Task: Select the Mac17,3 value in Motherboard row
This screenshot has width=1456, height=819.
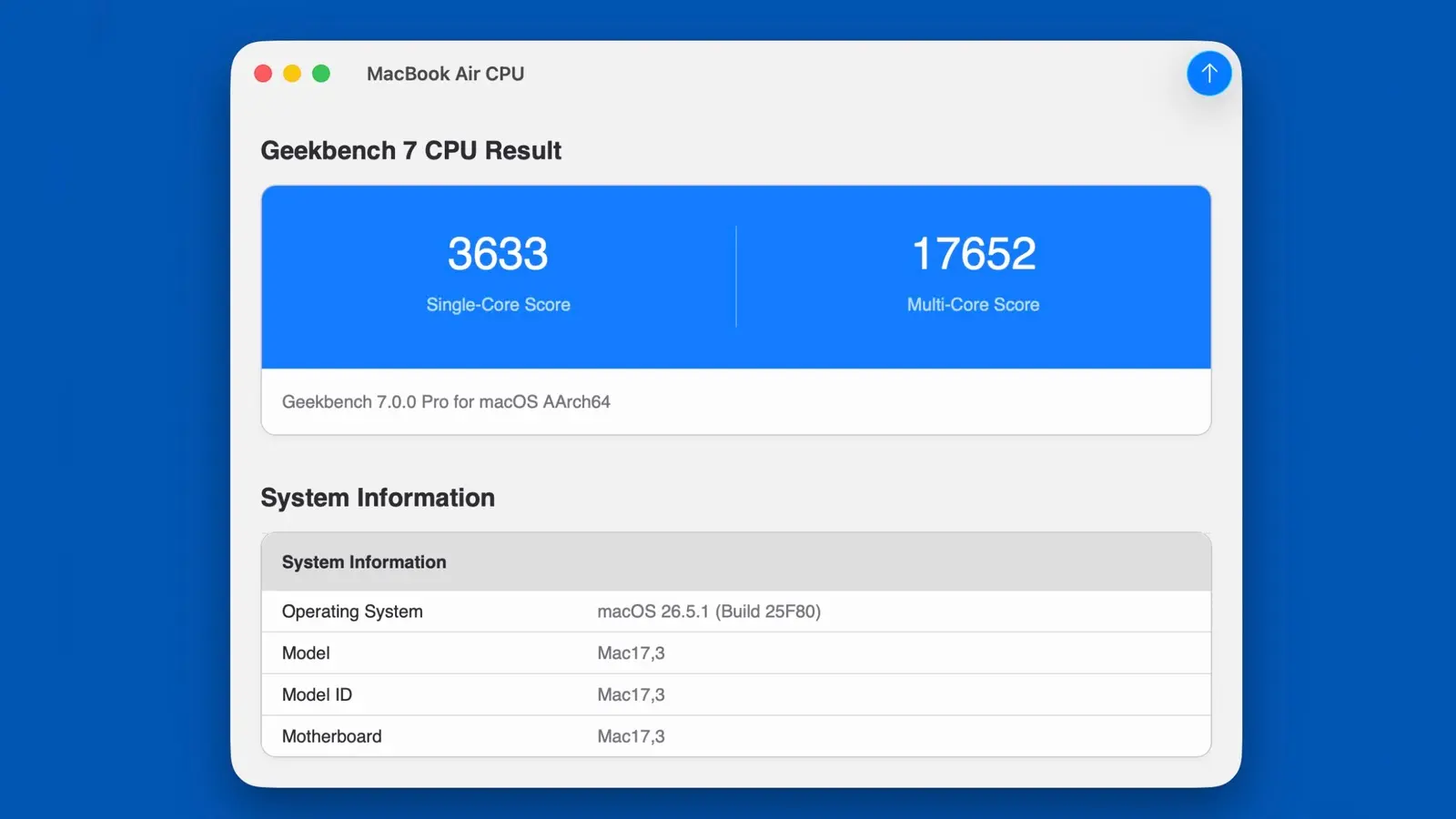Action: pos(631,737)
